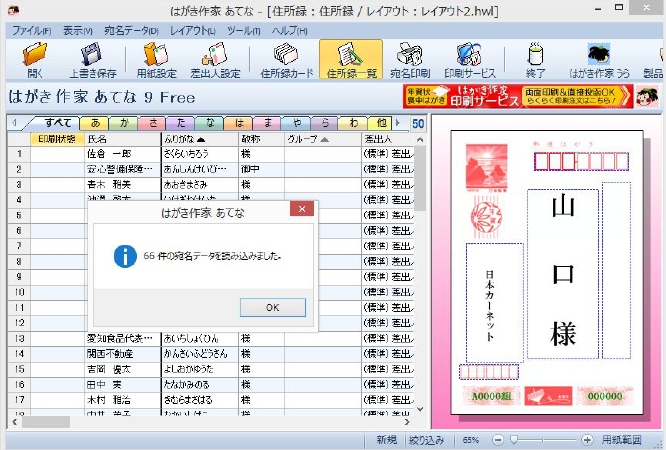
Task: Open the レイアウト menu
Action: coord(192,31)
